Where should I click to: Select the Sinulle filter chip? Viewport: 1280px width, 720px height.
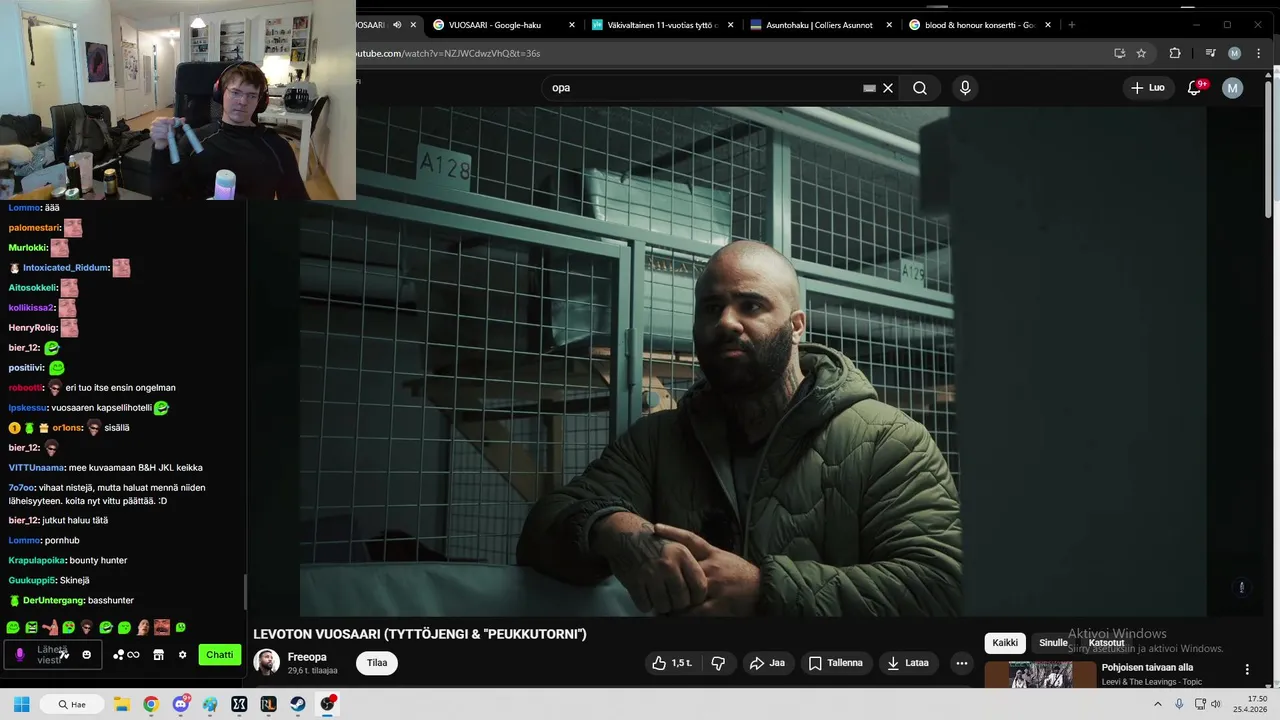point(1053,643)
